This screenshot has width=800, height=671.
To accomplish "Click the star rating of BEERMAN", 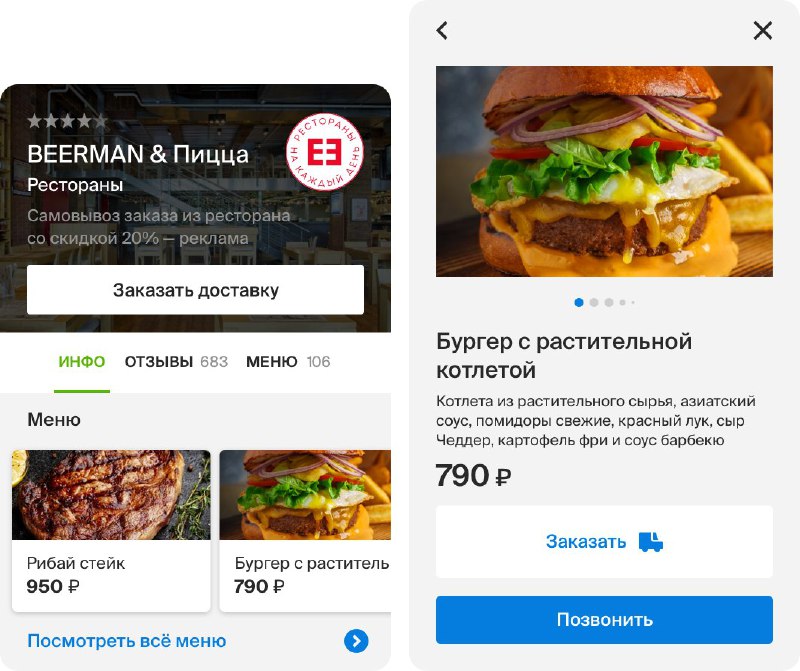I will tap(67, 121).
